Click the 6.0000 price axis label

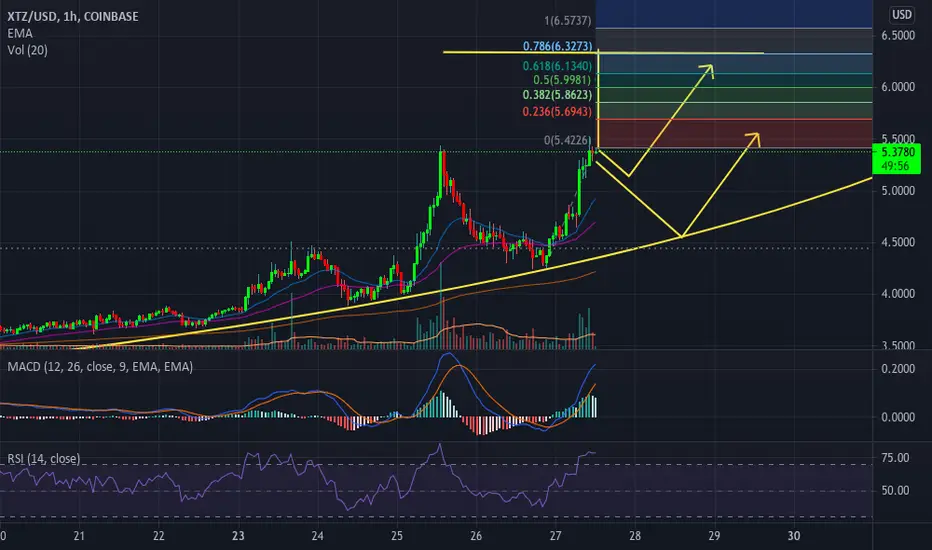click(898, 87)
